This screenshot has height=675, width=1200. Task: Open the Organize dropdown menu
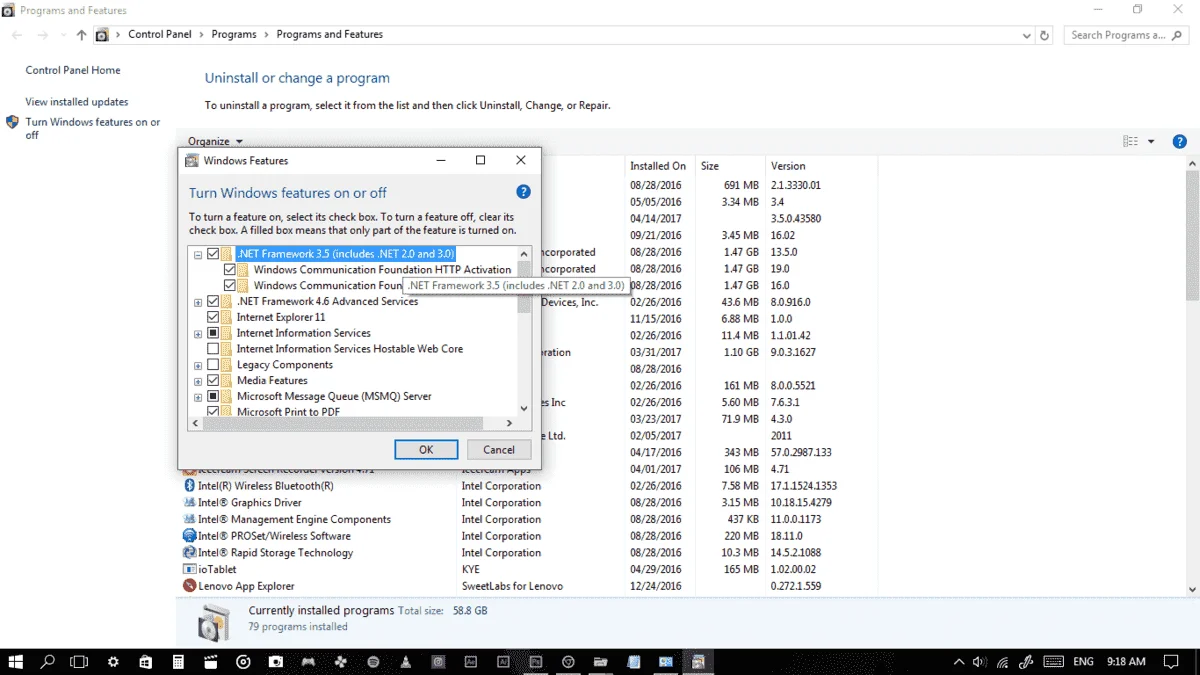(x=215, y=141)
